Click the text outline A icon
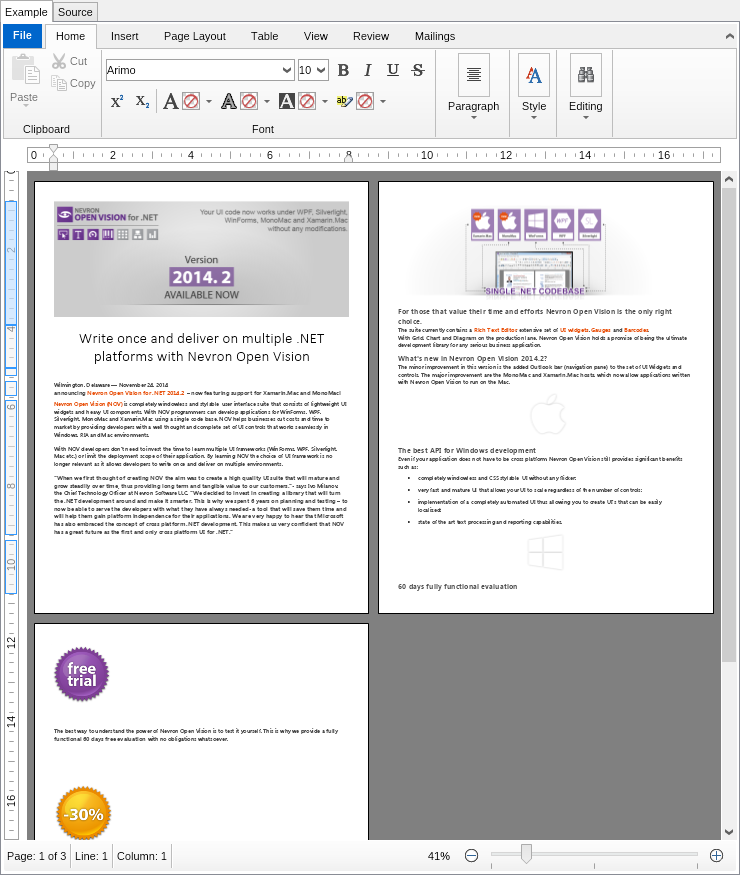Image resolution: width=740 pixels, height=875 pixels. 229,102
